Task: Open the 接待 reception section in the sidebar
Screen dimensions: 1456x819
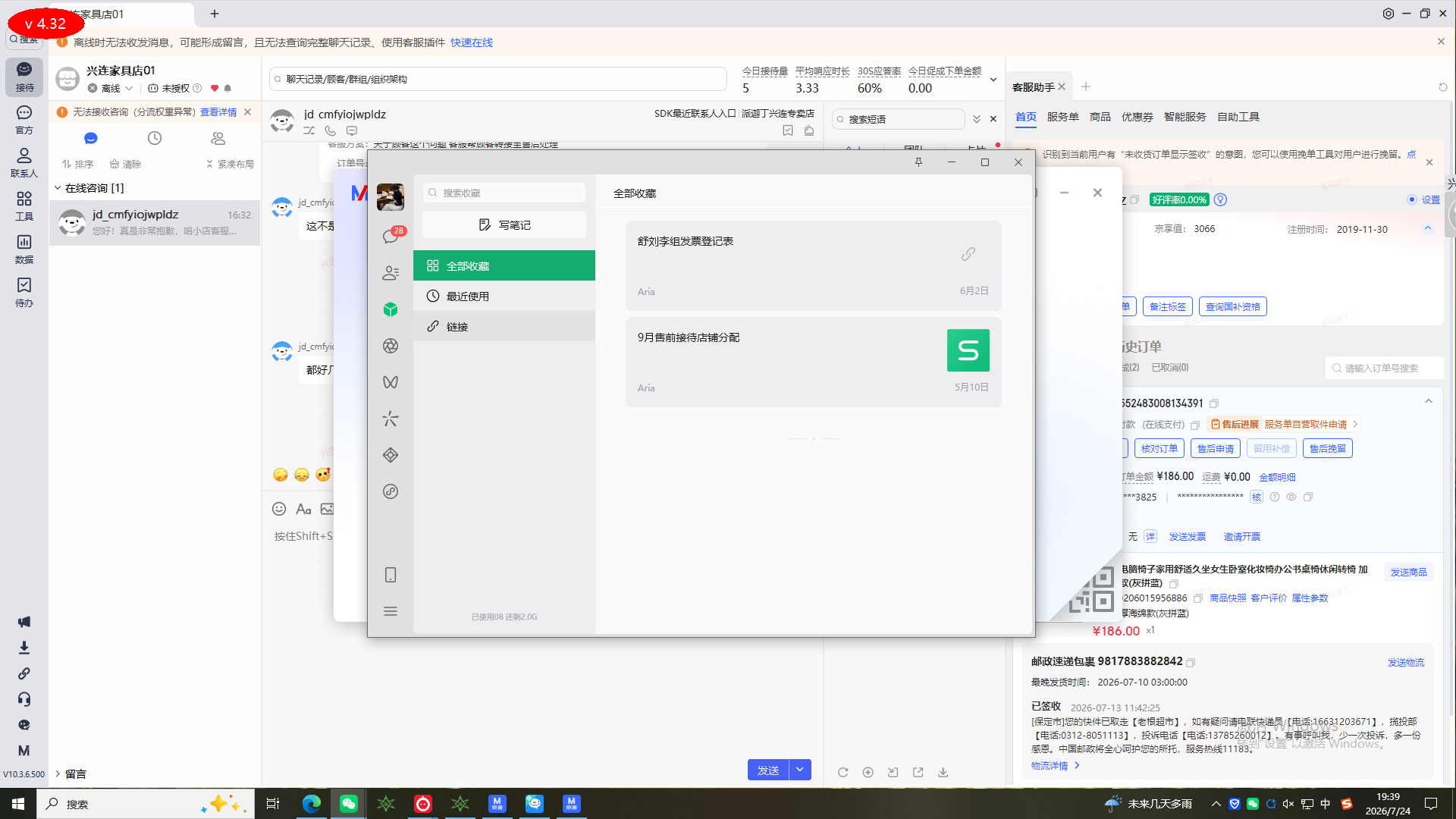Action: [24, 77]
